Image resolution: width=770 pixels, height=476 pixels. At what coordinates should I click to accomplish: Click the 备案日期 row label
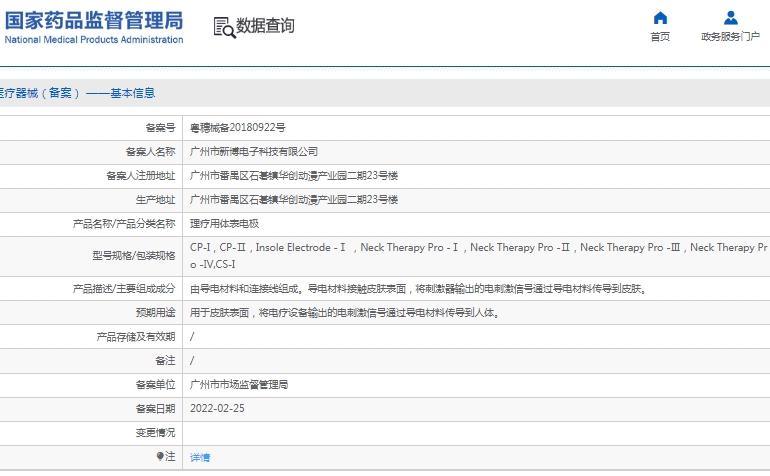(156, 409)
